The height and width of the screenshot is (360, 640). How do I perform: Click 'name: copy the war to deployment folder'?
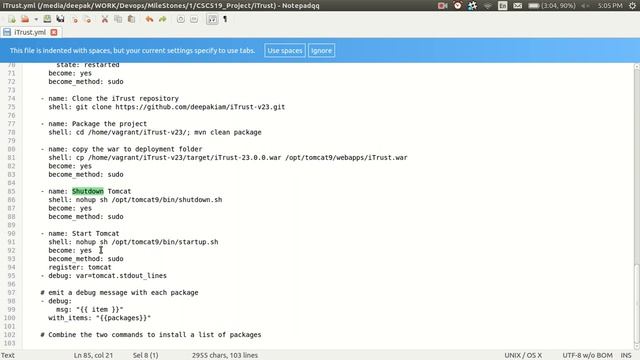point(121,149)
